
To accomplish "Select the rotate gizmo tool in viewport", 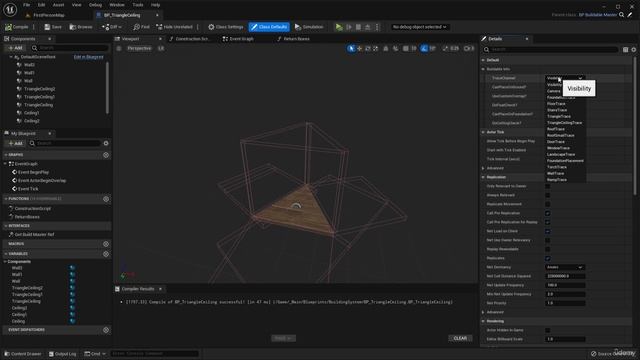I will coord(368,49).
